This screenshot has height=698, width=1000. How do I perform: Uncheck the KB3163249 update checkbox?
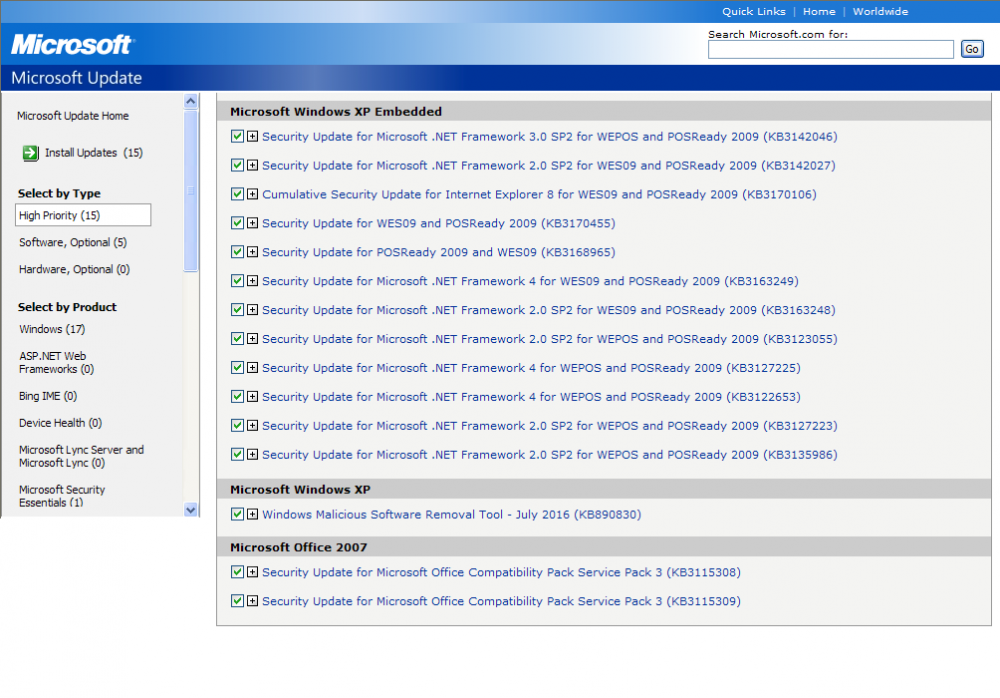pos(237,281)
